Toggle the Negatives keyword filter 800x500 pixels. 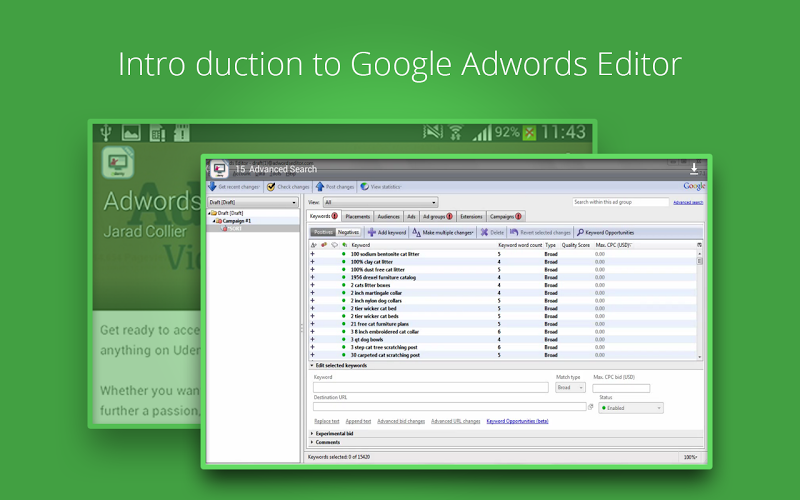[x=348, y=232]
